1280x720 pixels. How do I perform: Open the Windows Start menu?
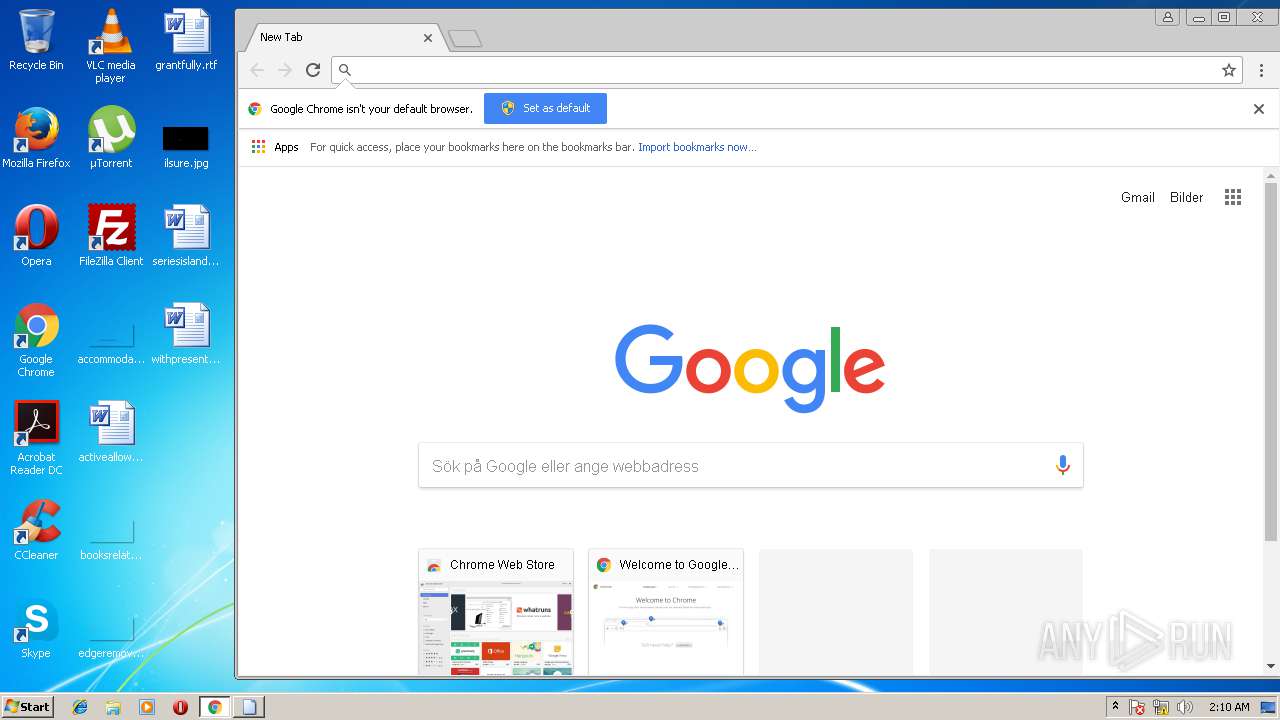point(27,706)
